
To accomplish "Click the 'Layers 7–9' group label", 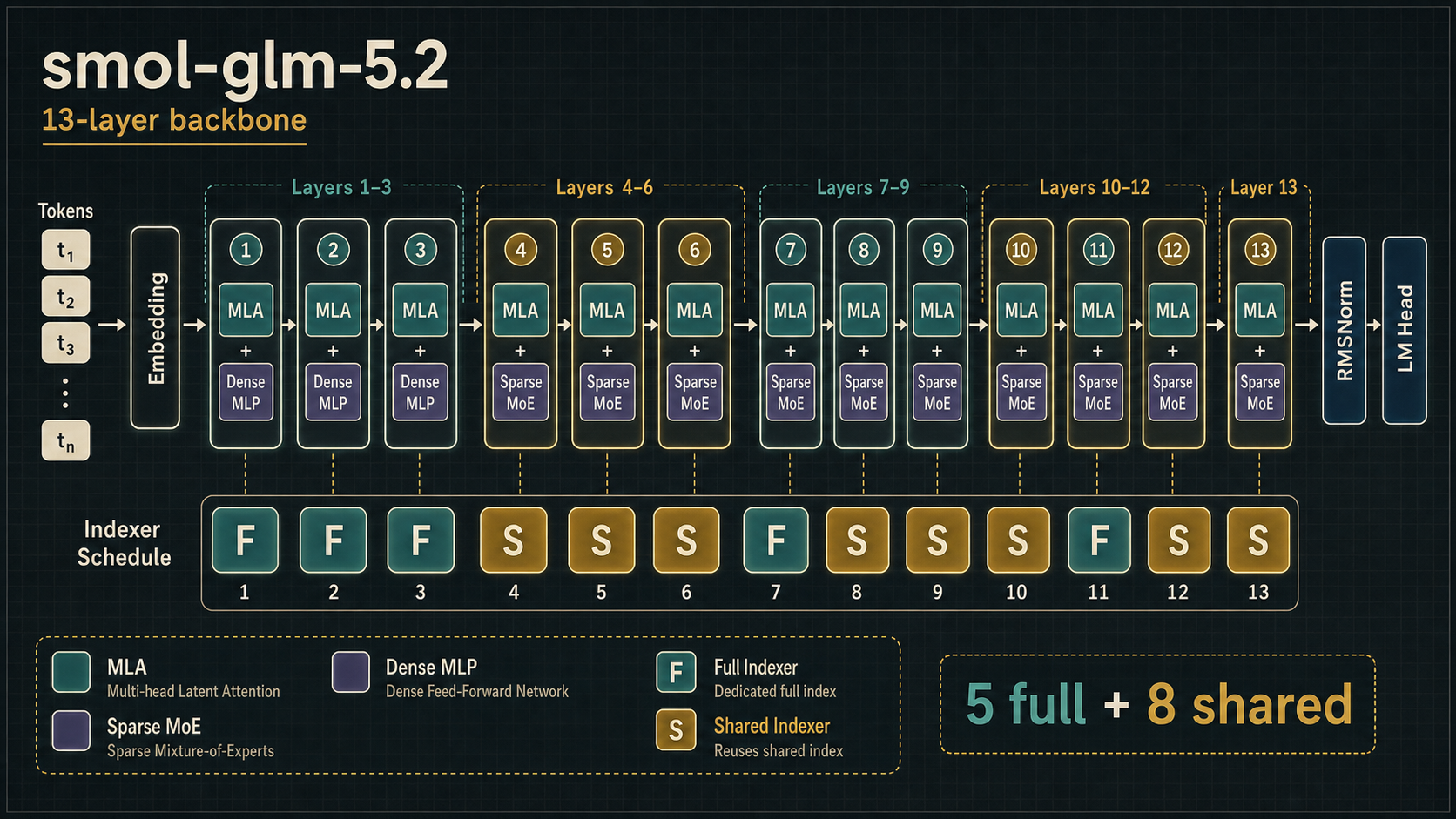I will [x=863, y=187].
